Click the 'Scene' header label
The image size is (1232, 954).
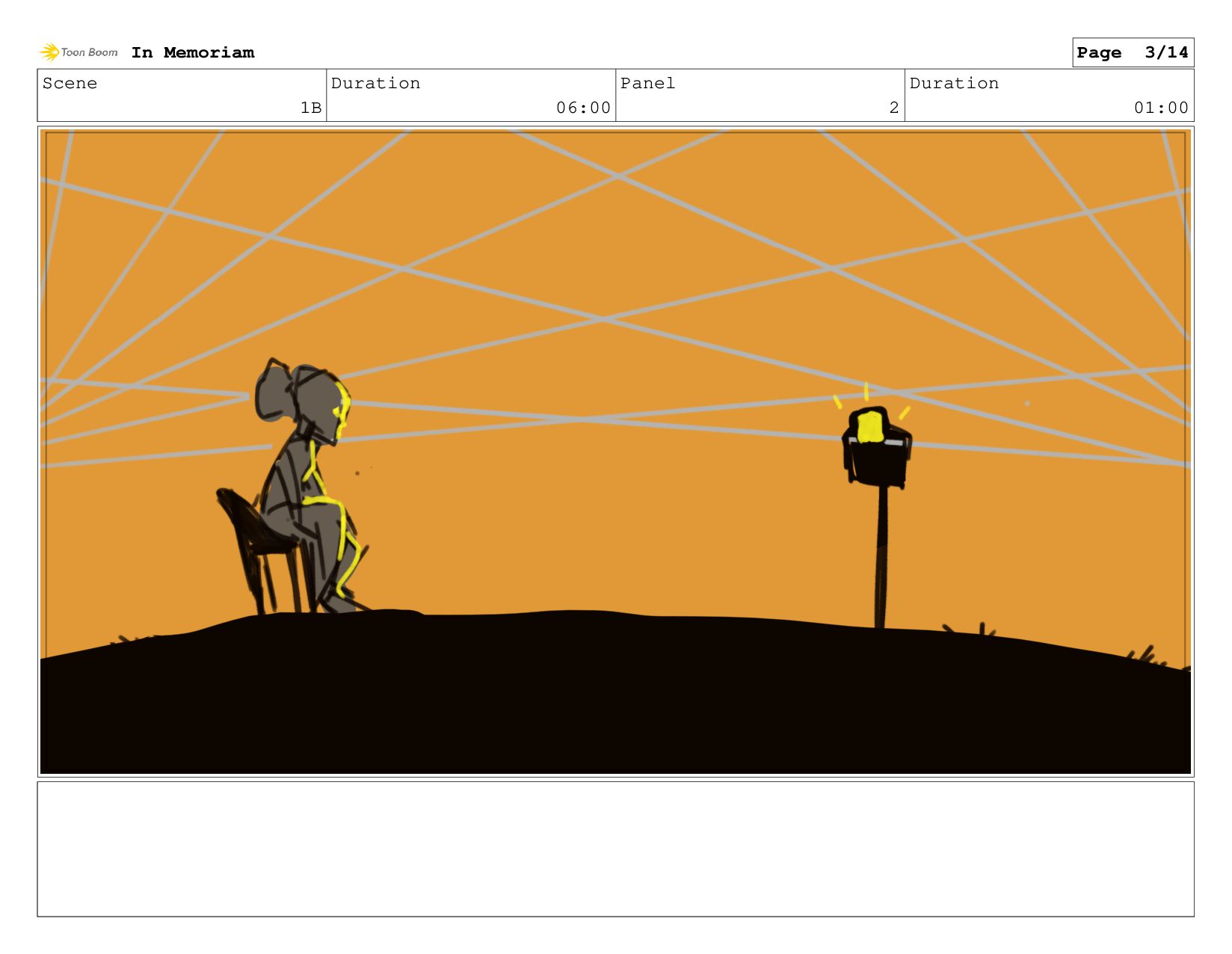pyautogui.click(x=70, y=83)
